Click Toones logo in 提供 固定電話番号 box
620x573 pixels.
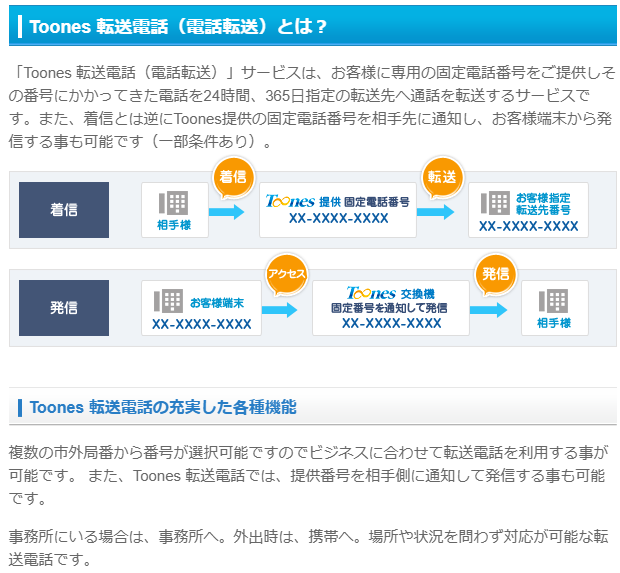[x=290, y=201]
